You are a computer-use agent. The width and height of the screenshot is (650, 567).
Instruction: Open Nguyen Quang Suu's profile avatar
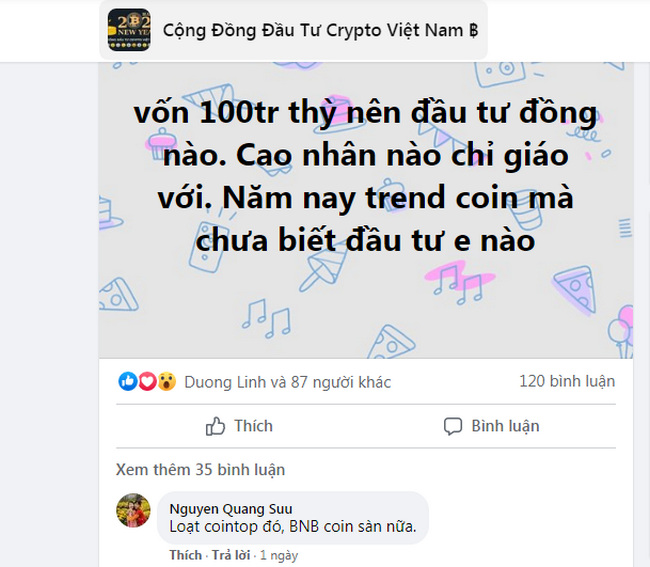coord(133,510)
